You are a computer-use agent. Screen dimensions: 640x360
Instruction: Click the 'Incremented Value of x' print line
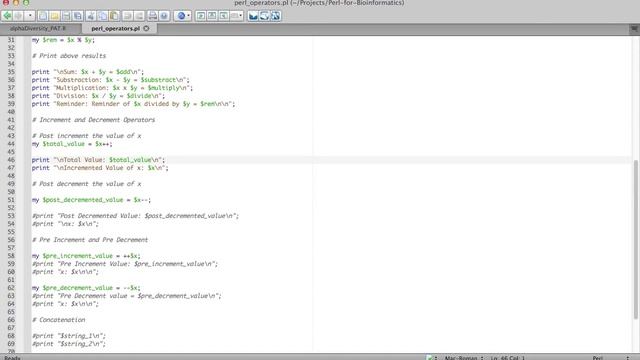[100, 168]
